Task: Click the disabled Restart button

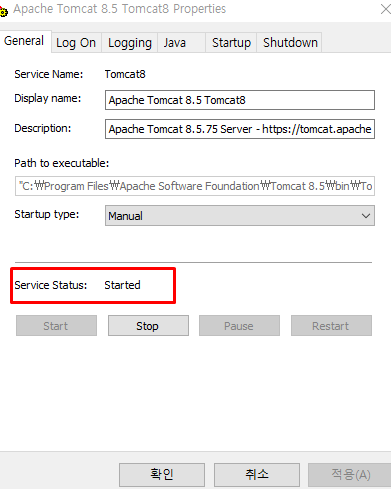Action: point(331,326)
